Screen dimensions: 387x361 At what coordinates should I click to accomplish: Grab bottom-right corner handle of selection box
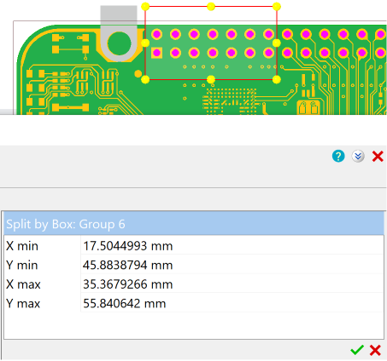click(277, 79)
